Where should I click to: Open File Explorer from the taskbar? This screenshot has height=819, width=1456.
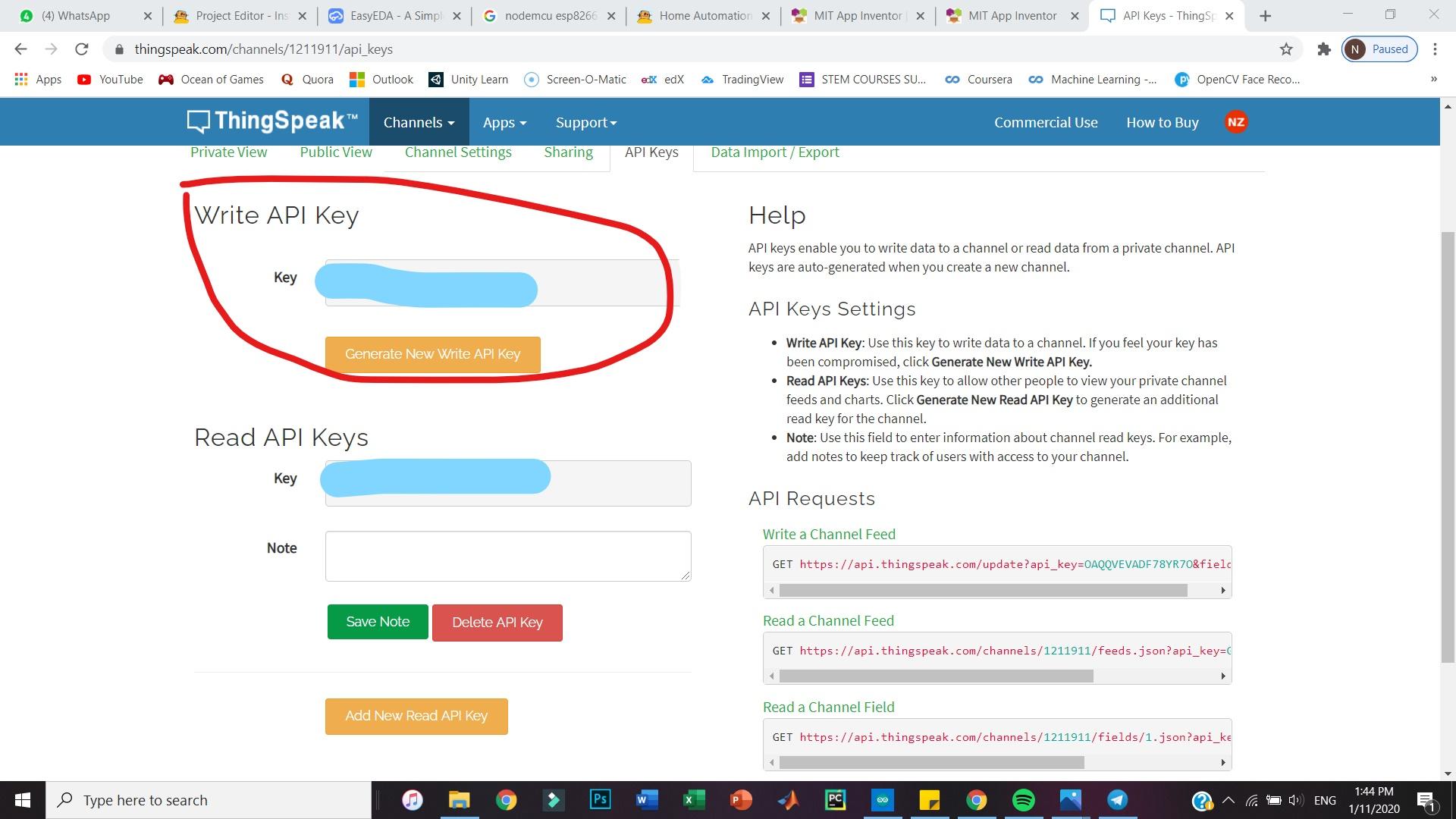pos(459,800)
